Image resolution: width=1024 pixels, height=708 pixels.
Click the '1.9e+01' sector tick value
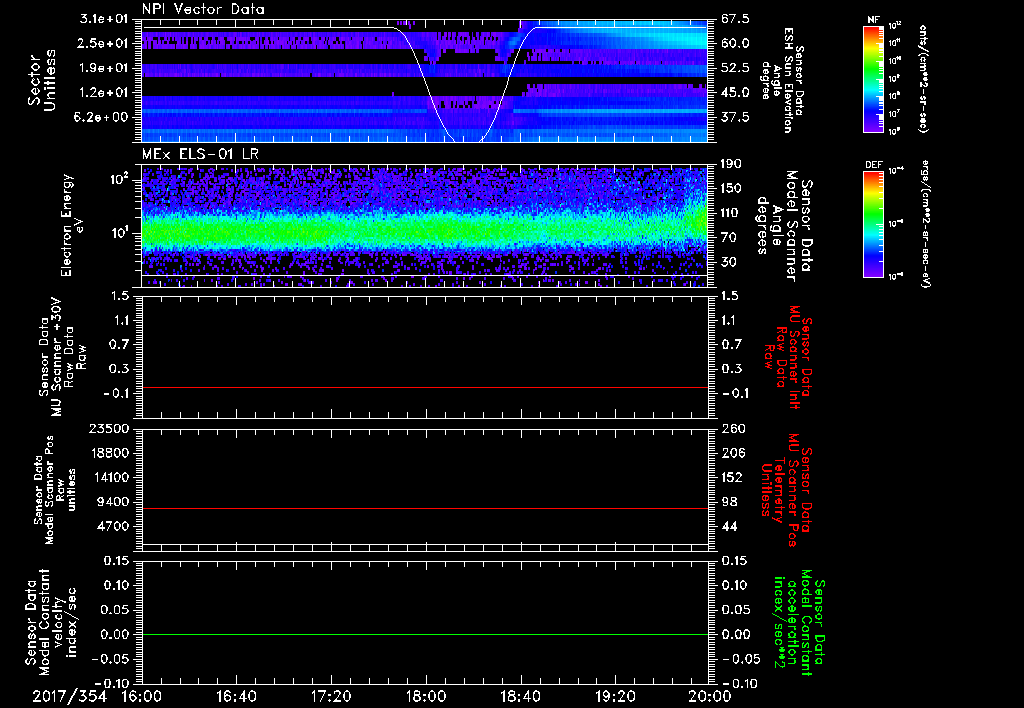[106, 68]
